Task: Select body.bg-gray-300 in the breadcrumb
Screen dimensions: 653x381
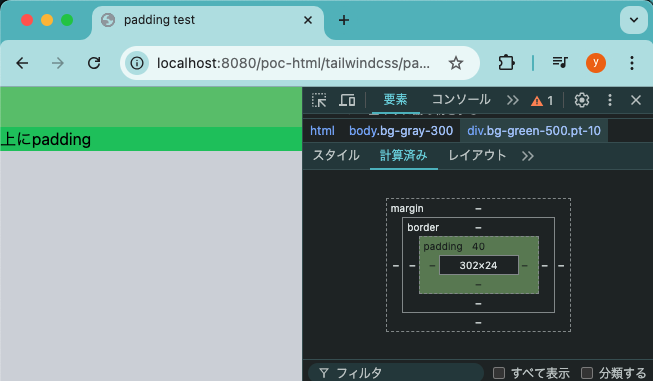Action: [401, 131]
